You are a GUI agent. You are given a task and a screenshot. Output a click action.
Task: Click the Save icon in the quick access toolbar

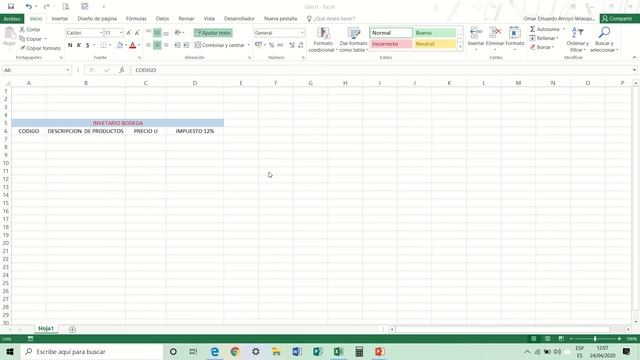point(11,7)
